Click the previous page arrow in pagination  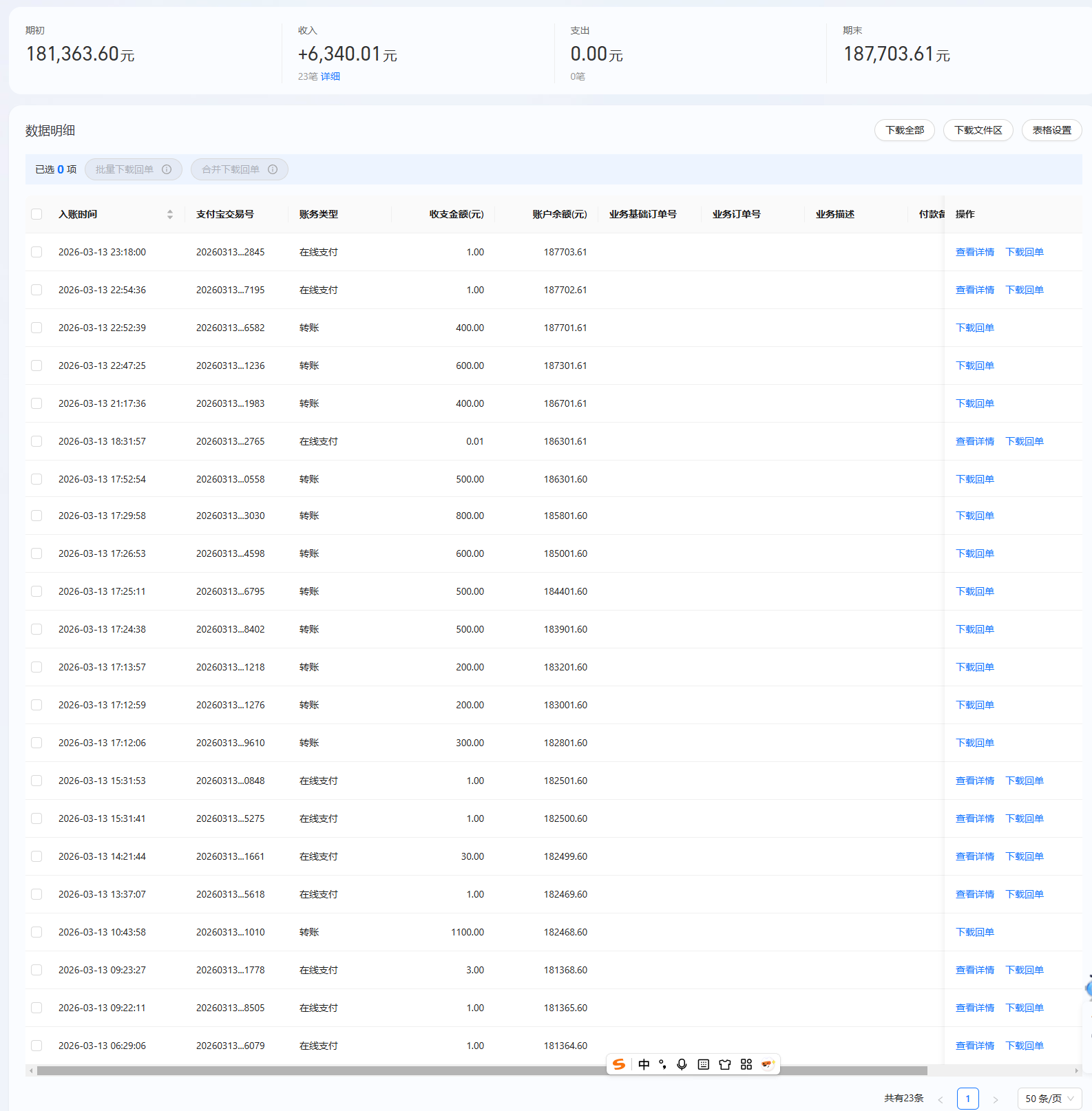(941, 1099)
